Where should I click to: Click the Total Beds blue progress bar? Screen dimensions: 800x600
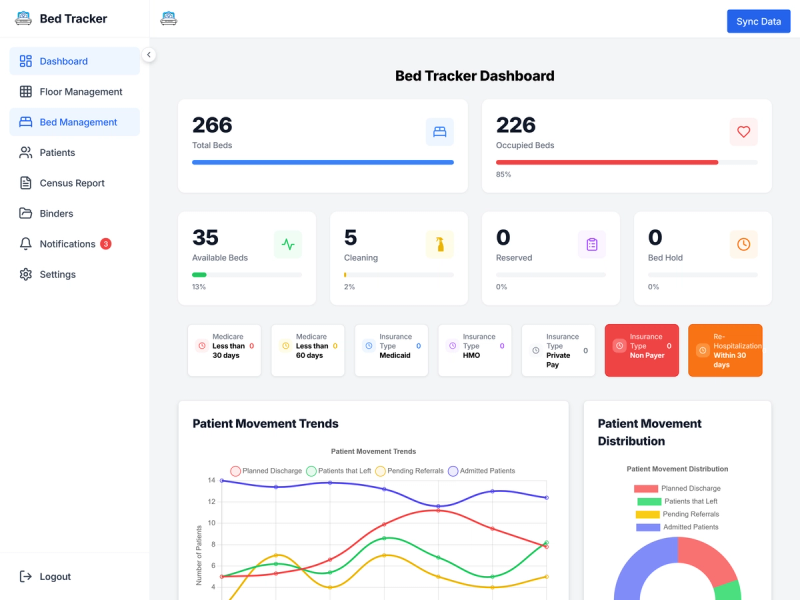point(322,162)
